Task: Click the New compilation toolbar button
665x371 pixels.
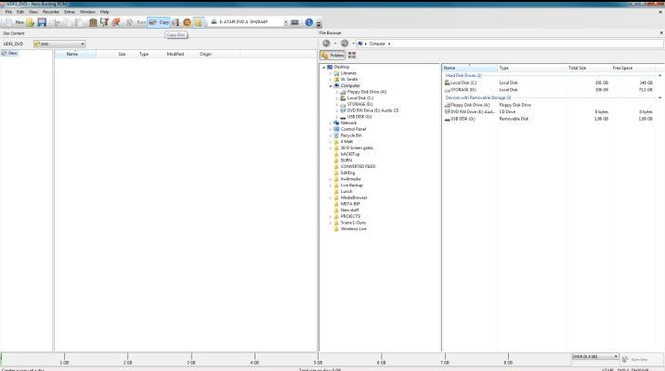Action: pos(14,22)
